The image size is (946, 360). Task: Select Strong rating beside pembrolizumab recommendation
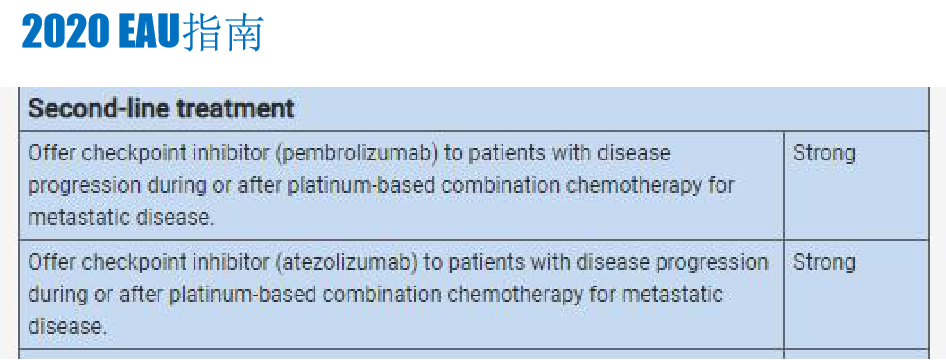click(x=824, y=153)
